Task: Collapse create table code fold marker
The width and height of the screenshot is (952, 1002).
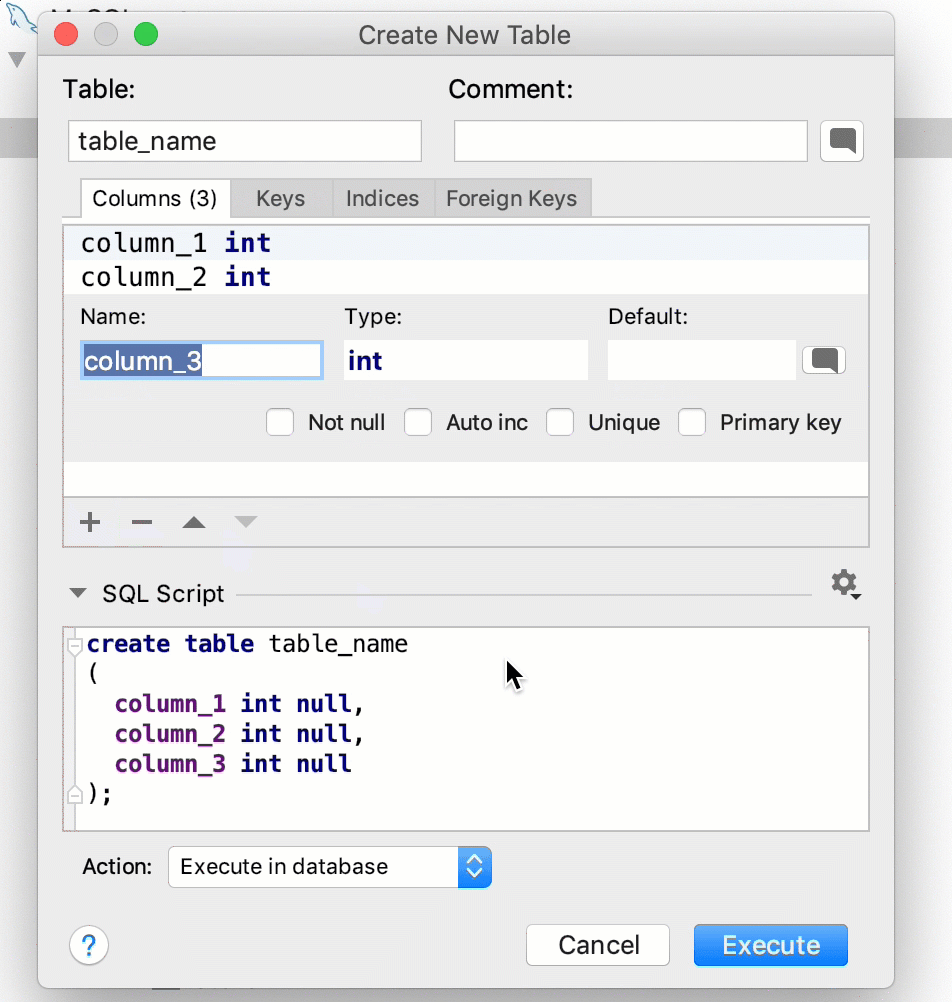Action: click(x=75, y=645)
